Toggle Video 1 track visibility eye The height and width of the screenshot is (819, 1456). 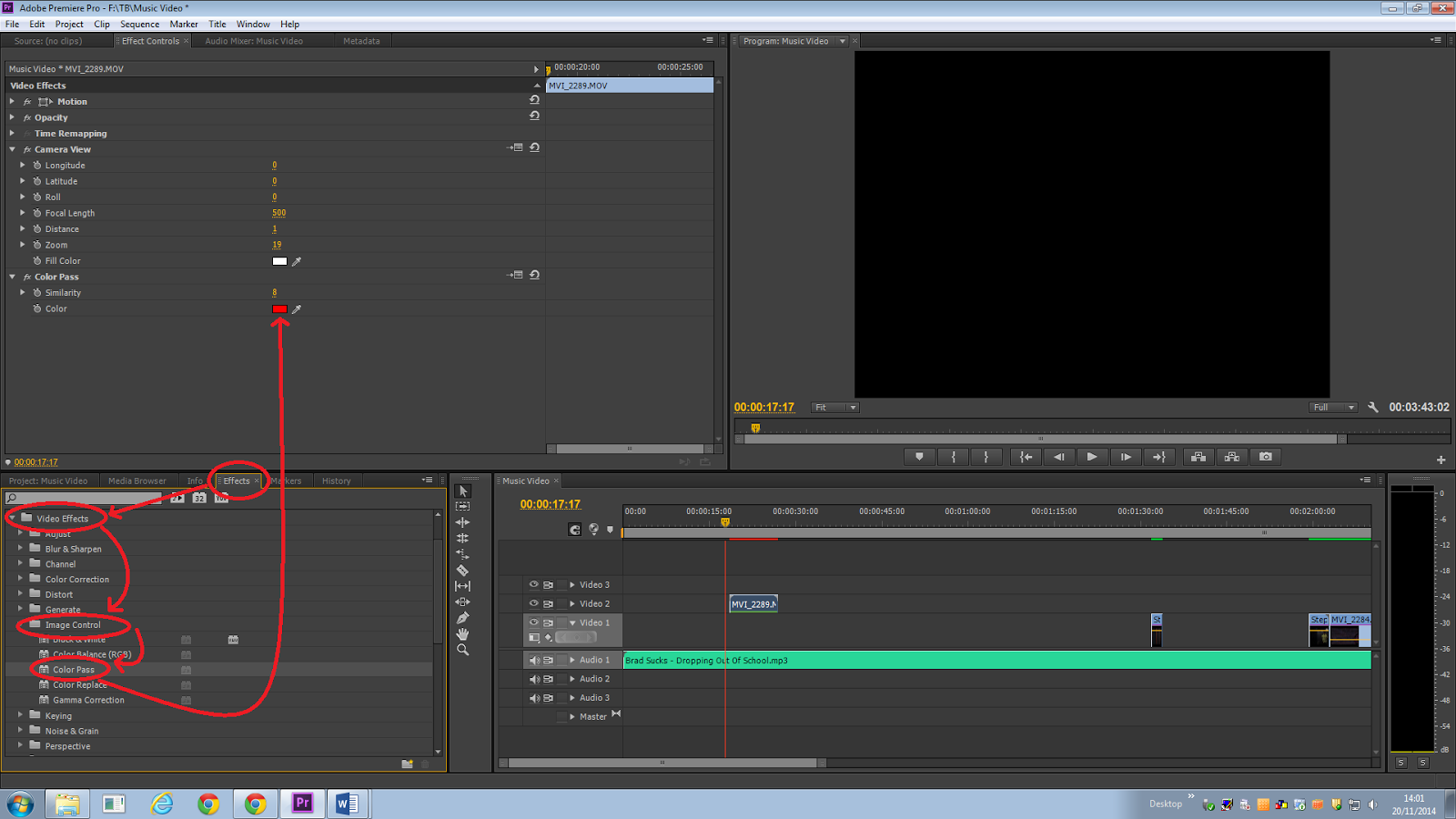pyautogui.click(x=534, y=622)
